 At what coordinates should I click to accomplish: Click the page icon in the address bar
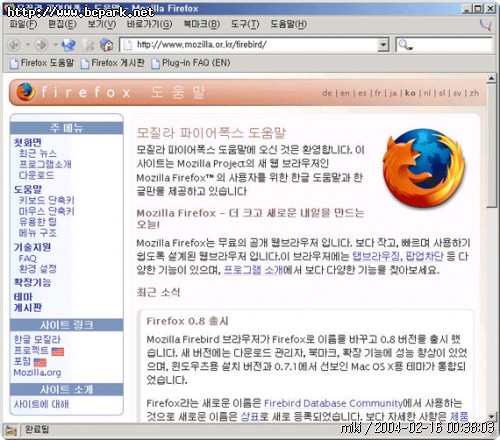pos(128,45)
